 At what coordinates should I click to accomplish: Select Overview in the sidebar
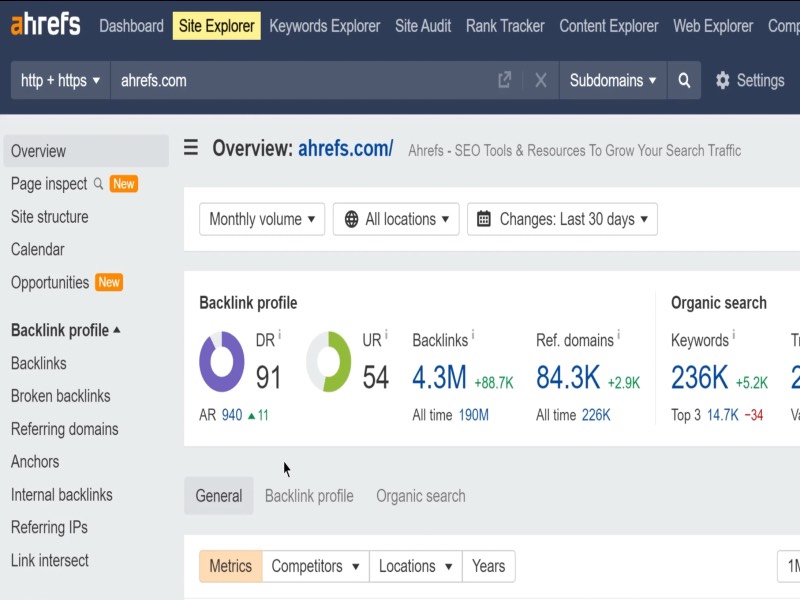(x=86, y=151)
